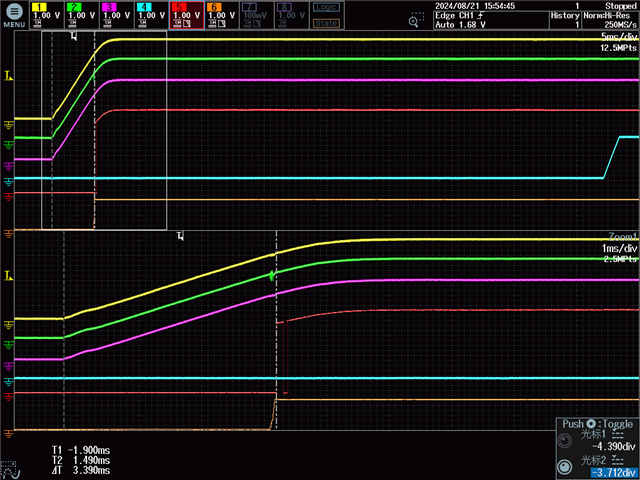Click yellow trigger level marker in main window
The height and width of the screenshot is (480, 640).
pyautogui.click(x=8, y=76)
